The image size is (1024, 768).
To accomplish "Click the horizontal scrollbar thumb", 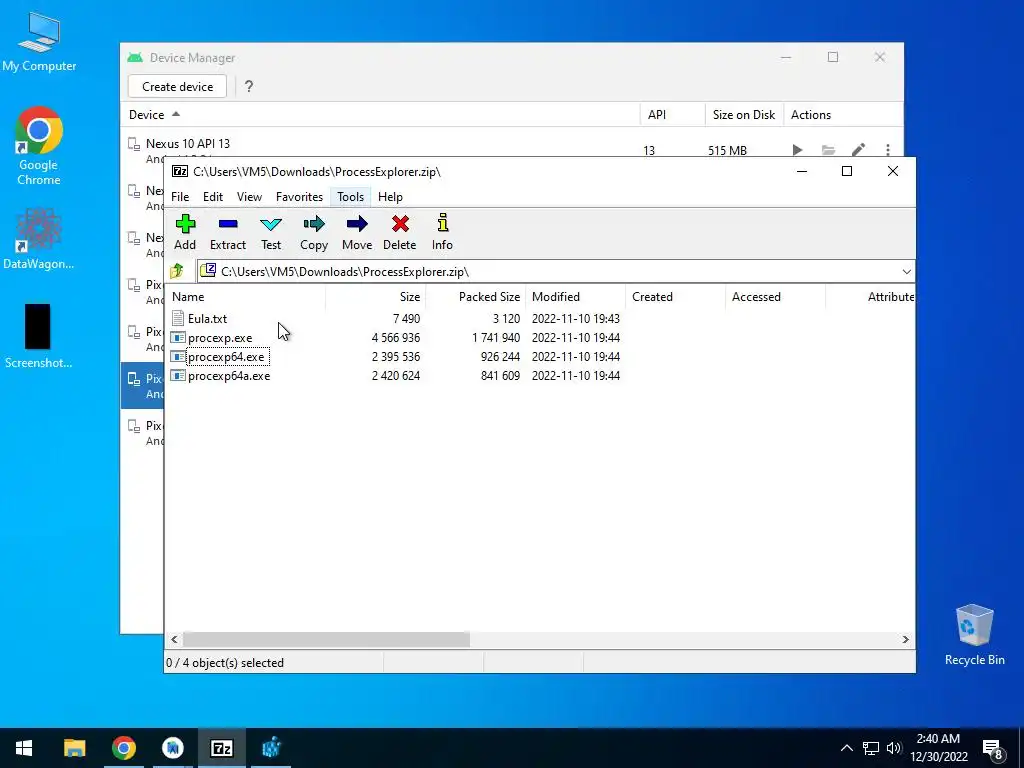I will 326,639.
